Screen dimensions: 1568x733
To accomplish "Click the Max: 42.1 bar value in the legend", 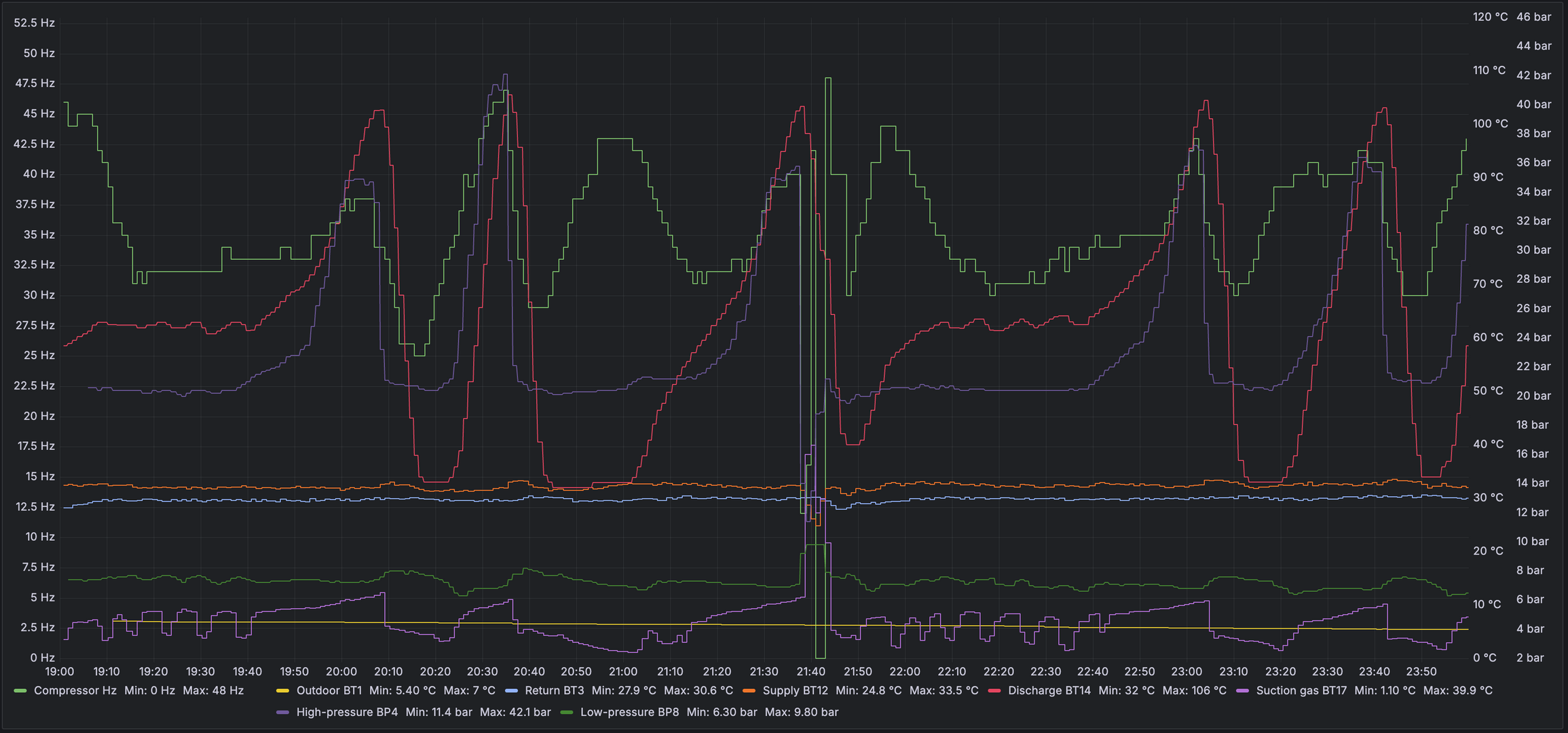I will [515, 713].
